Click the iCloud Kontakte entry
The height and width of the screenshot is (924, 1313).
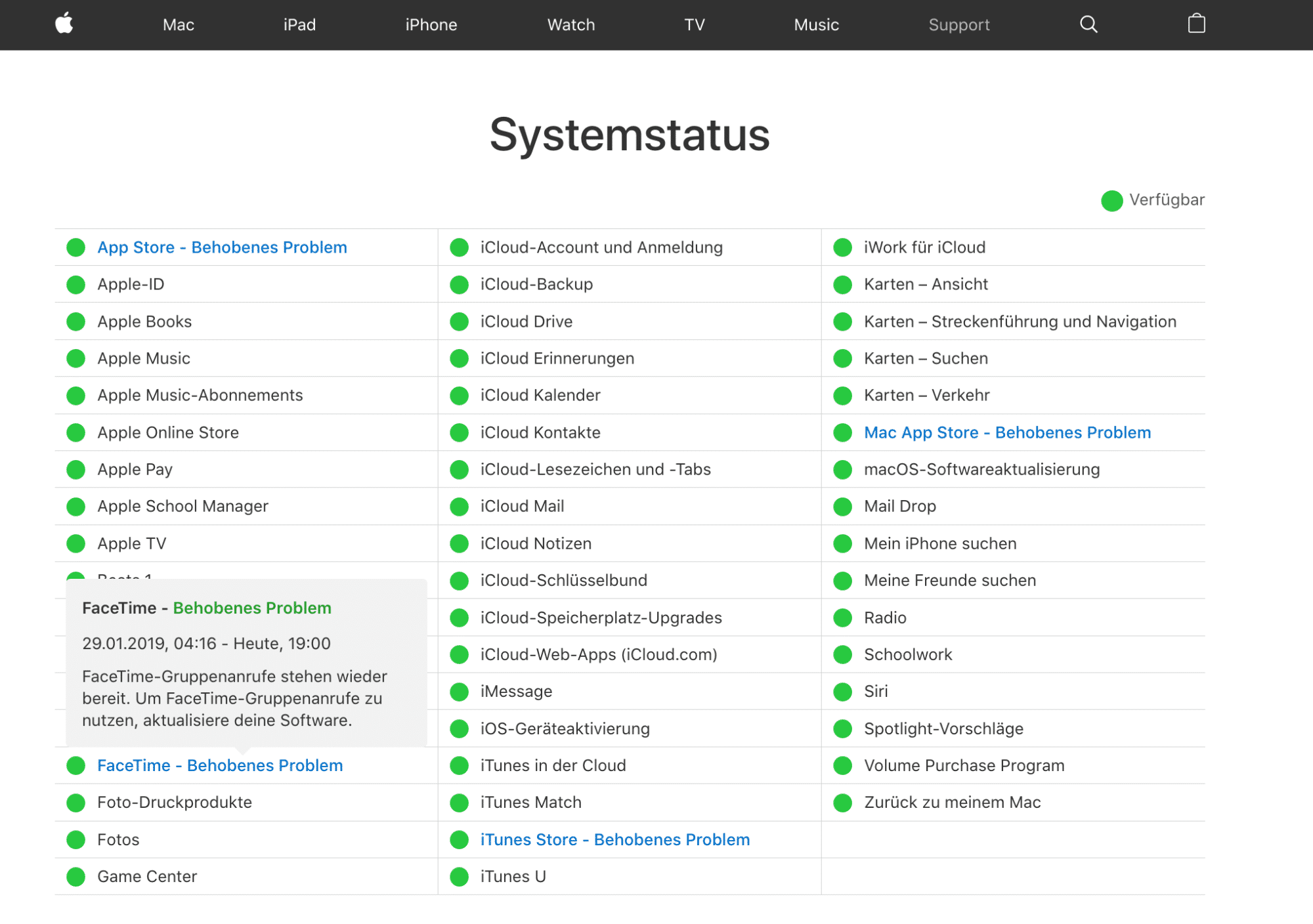pyautogui.click(x=540, y=432)
